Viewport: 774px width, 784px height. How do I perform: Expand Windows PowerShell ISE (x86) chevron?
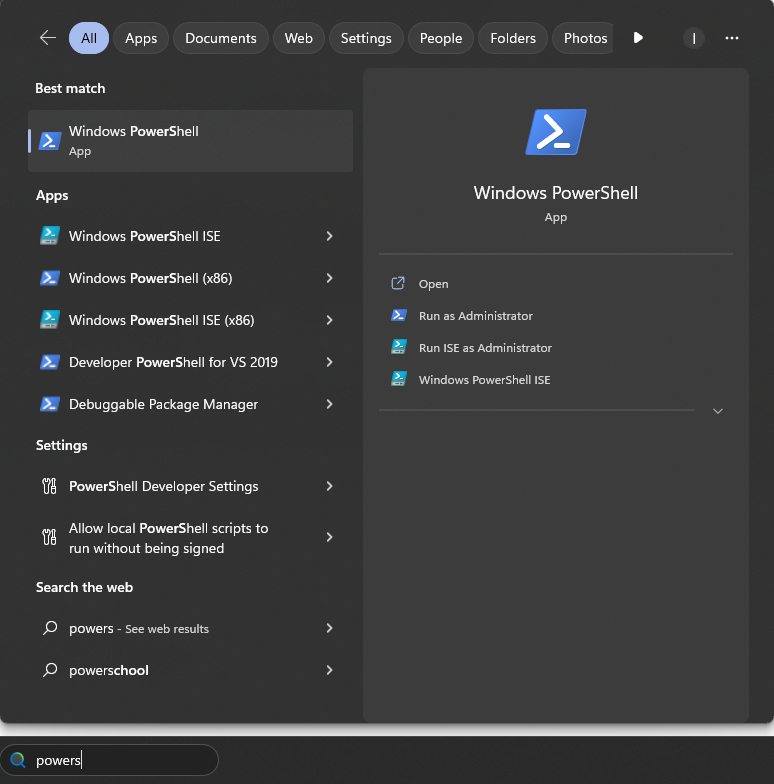(329, 320)
